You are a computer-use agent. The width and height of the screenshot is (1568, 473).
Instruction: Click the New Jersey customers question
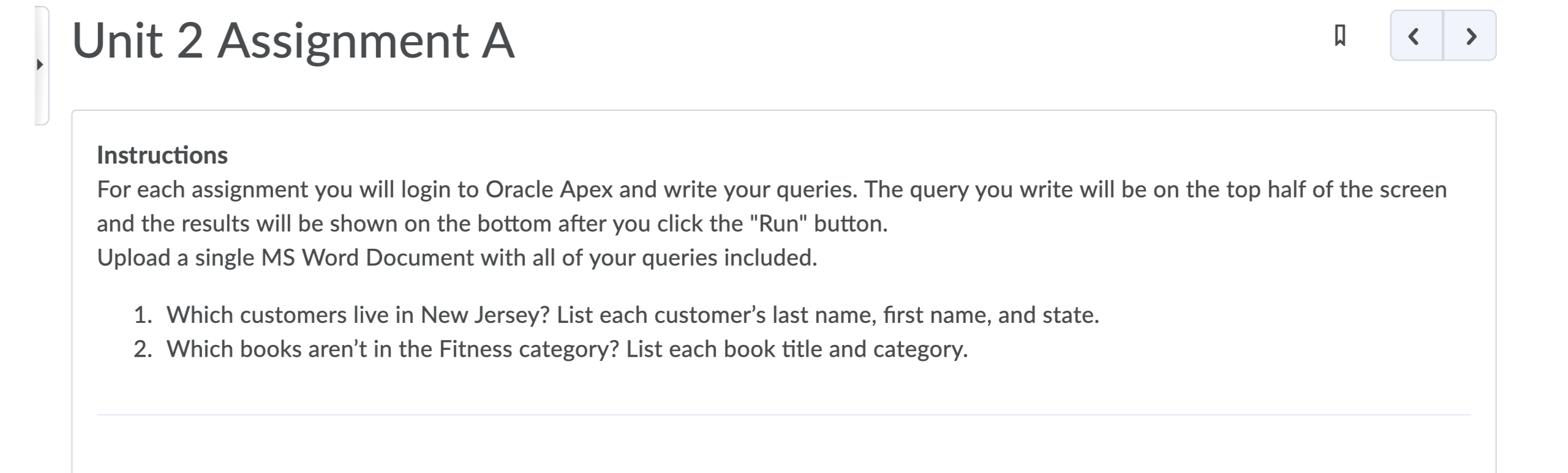point(633,315)
